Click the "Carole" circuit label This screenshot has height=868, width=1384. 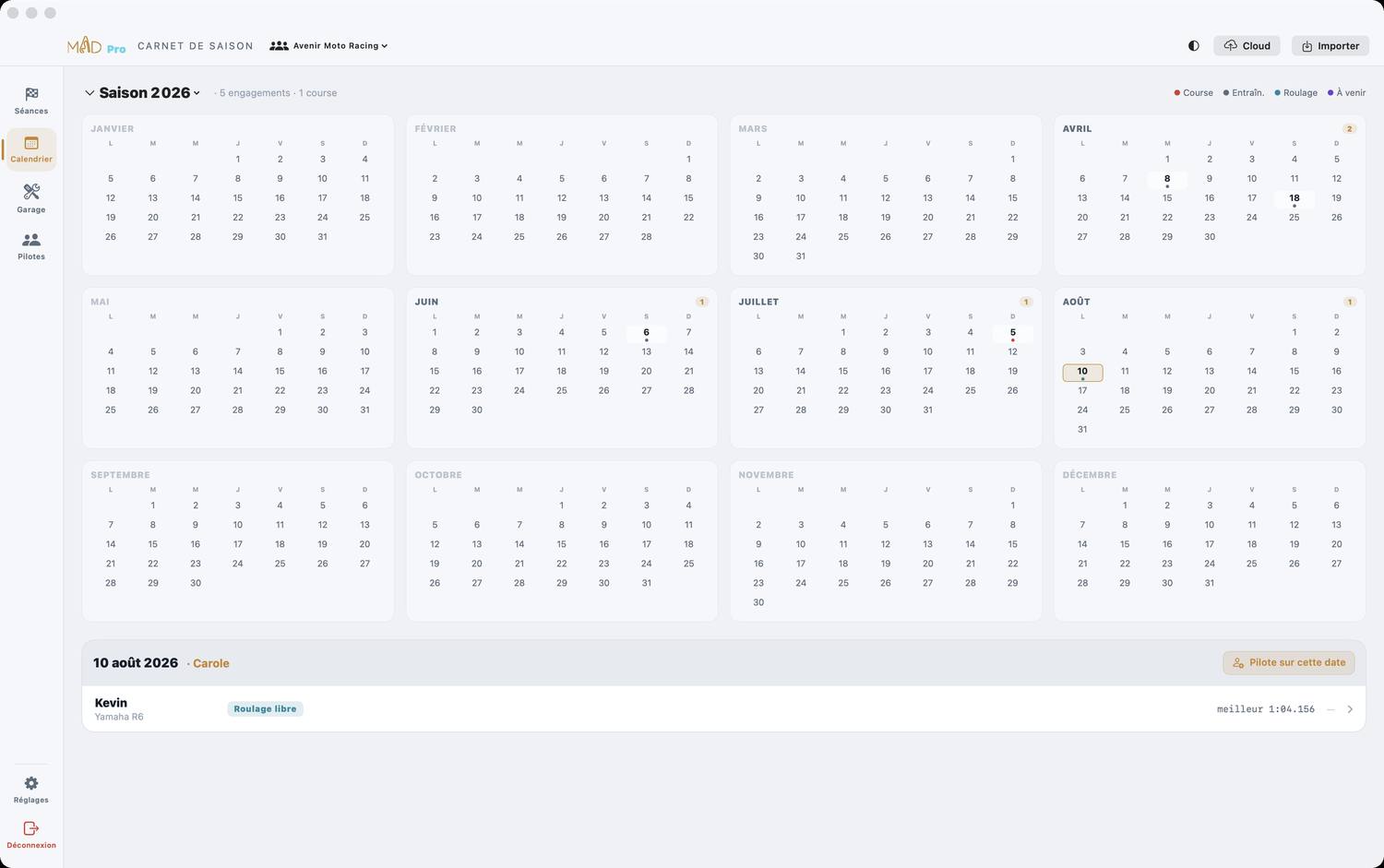[x=211, y=663]
